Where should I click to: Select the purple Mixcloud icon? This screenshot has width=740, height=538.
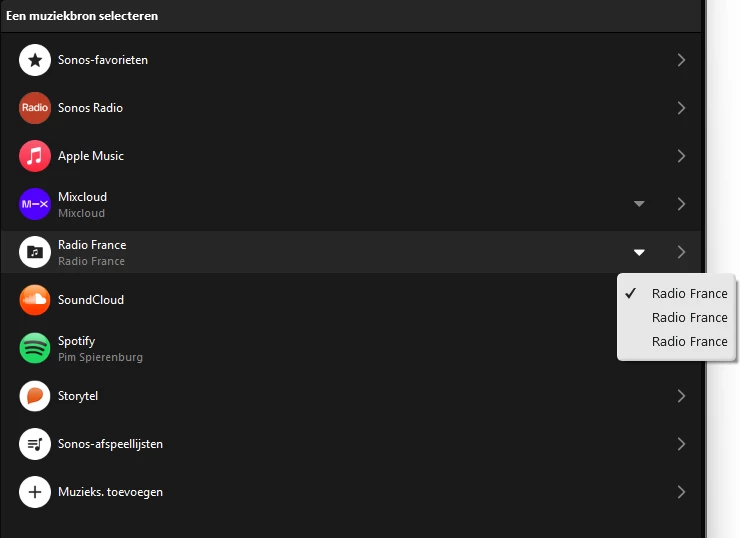click(x=35, y=204)
